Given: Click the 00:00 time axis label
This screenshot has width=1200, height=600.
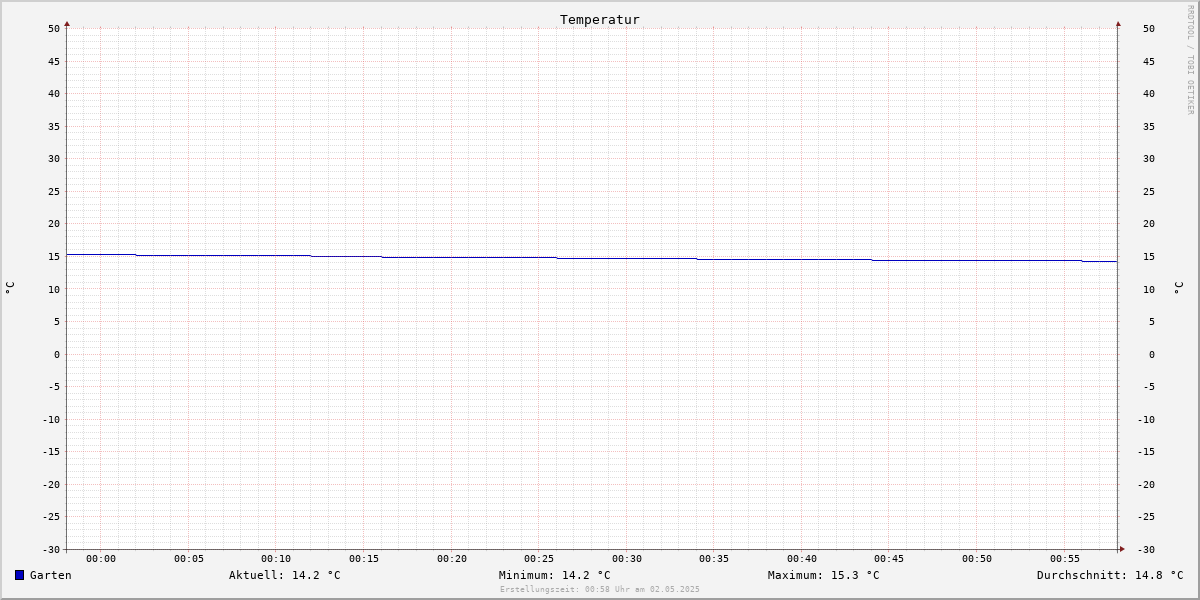Looking at the screenshot, I should [x=101, y=559].
